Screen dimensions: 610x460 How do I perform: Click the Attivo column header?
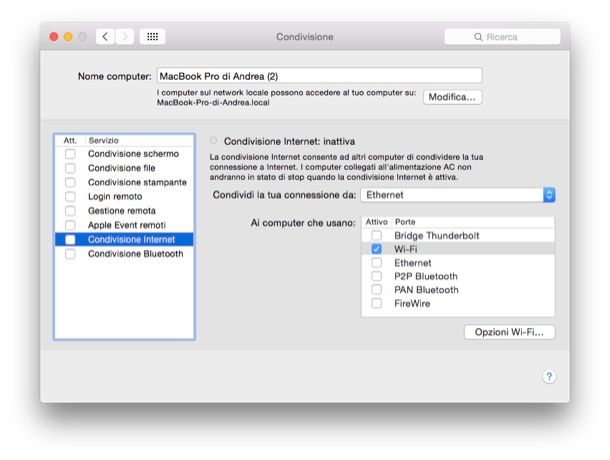(376, 222)
